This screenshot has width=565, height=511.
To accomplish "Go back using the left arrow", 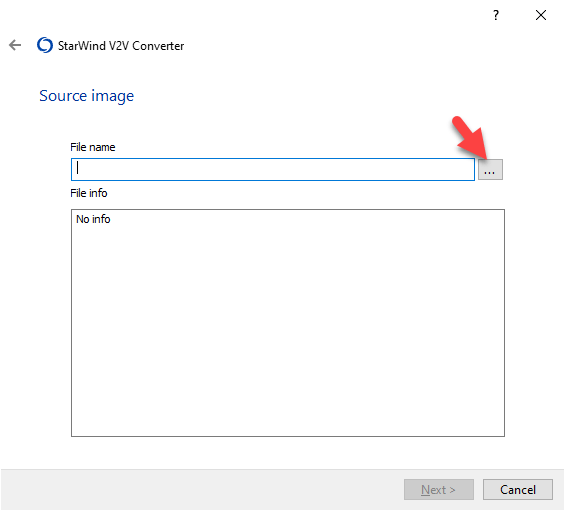I will [15, 45].
